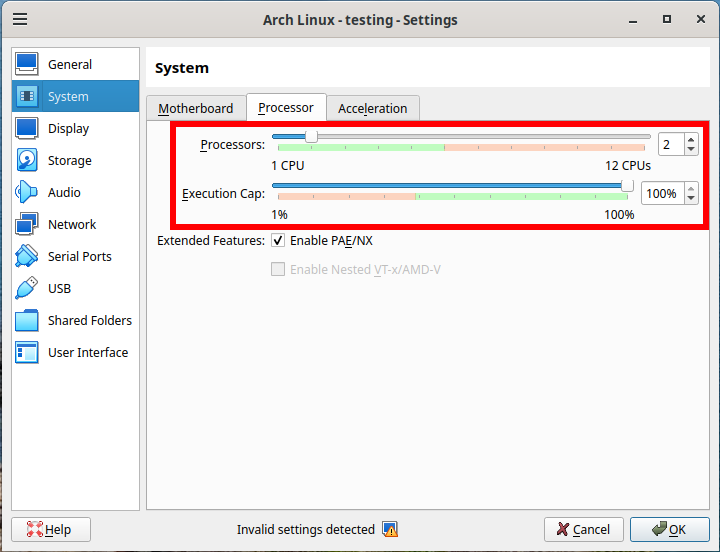Open the window menu in title bar
720x552 pixels.
(20, 19)
